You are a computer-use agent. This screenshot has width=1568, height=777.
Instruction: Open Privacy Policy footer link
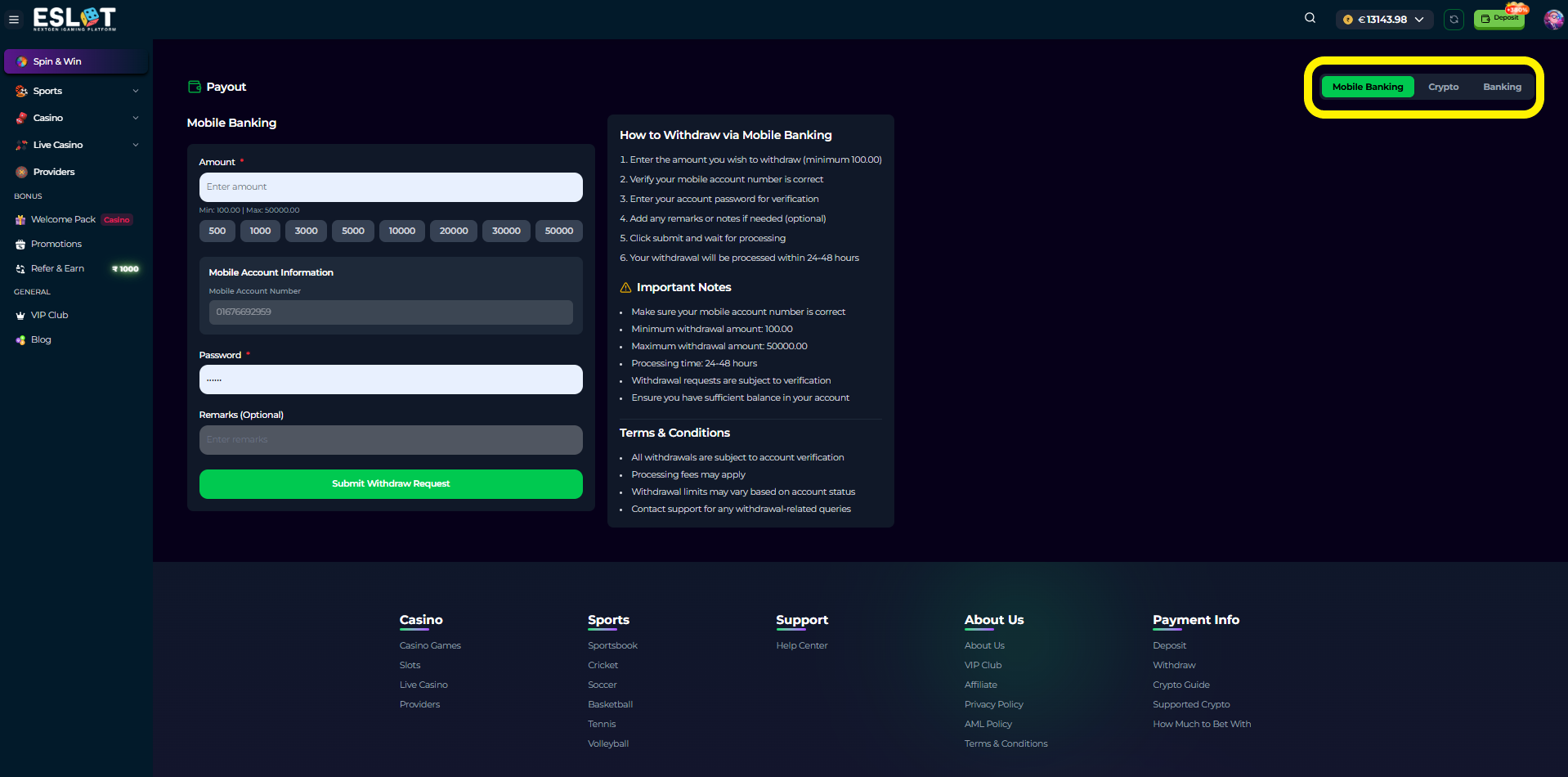pos(994,704)
